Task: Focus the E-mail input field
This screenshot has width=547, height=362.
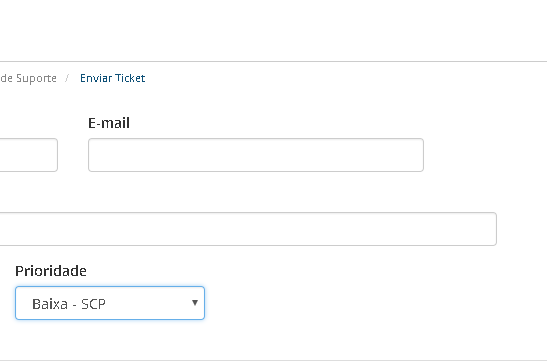Action: tap(256, 155)
